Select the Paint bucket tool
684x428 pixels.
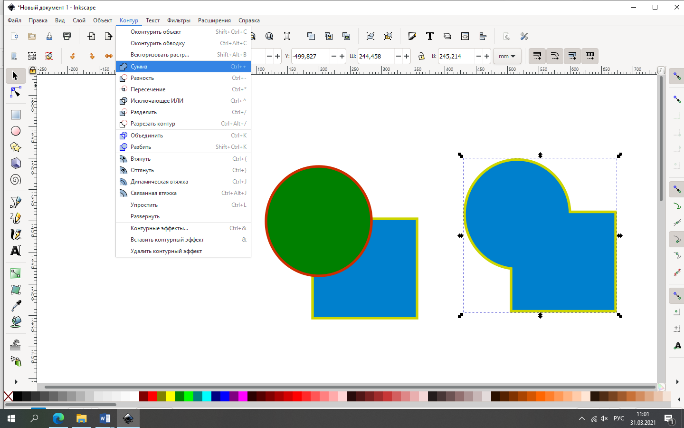tap(16, 322)
